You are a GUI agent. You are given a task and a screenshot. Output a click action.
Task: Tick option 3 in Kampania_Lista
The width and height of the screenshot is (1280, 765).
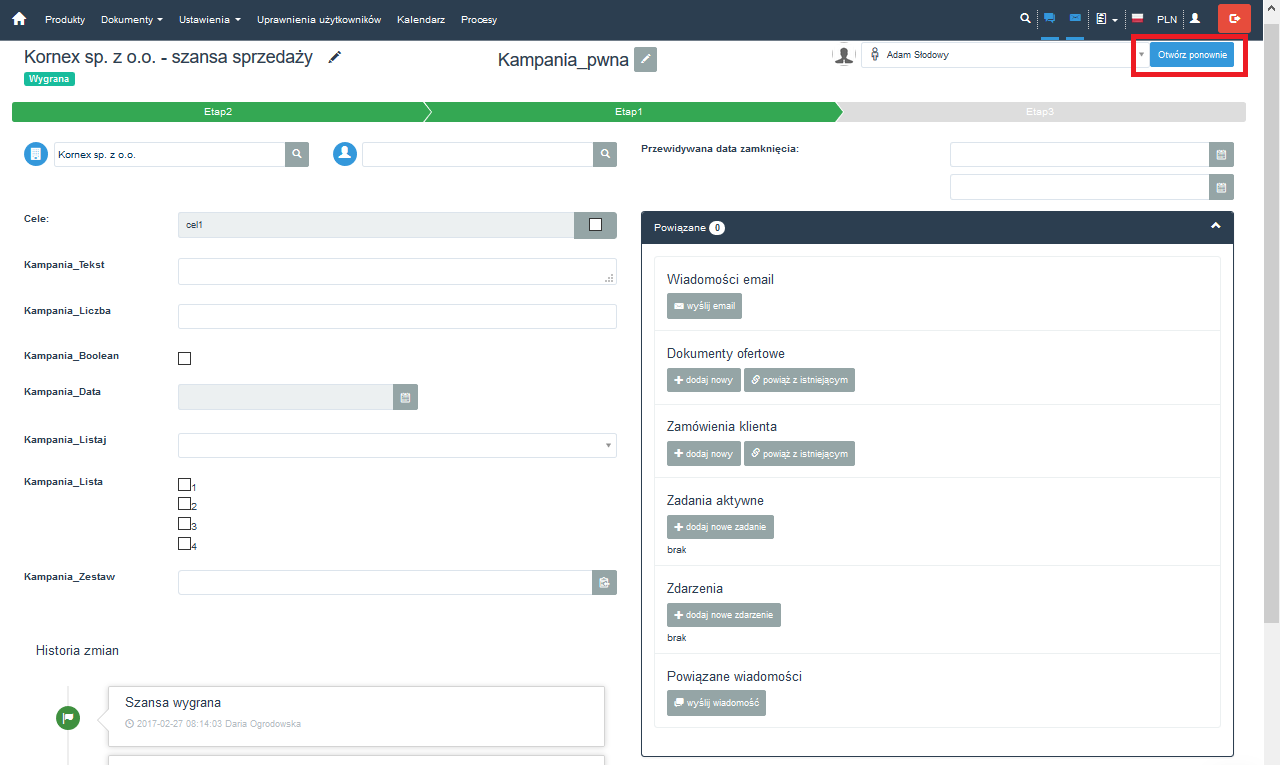pyautogui.click(x=184, y=523)
